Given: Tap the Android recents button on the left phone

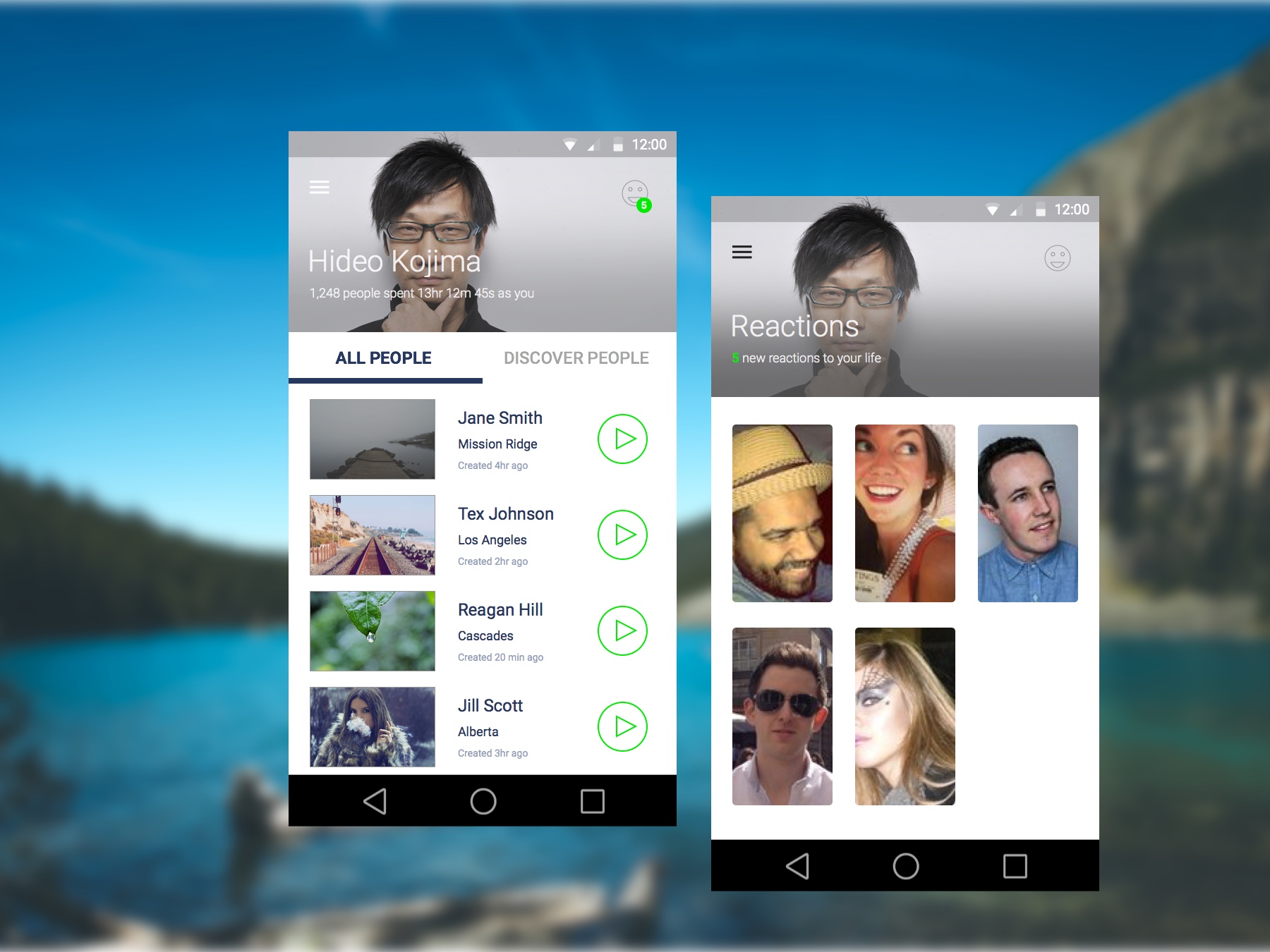Looking at the screenshot, I should (591, 801).
